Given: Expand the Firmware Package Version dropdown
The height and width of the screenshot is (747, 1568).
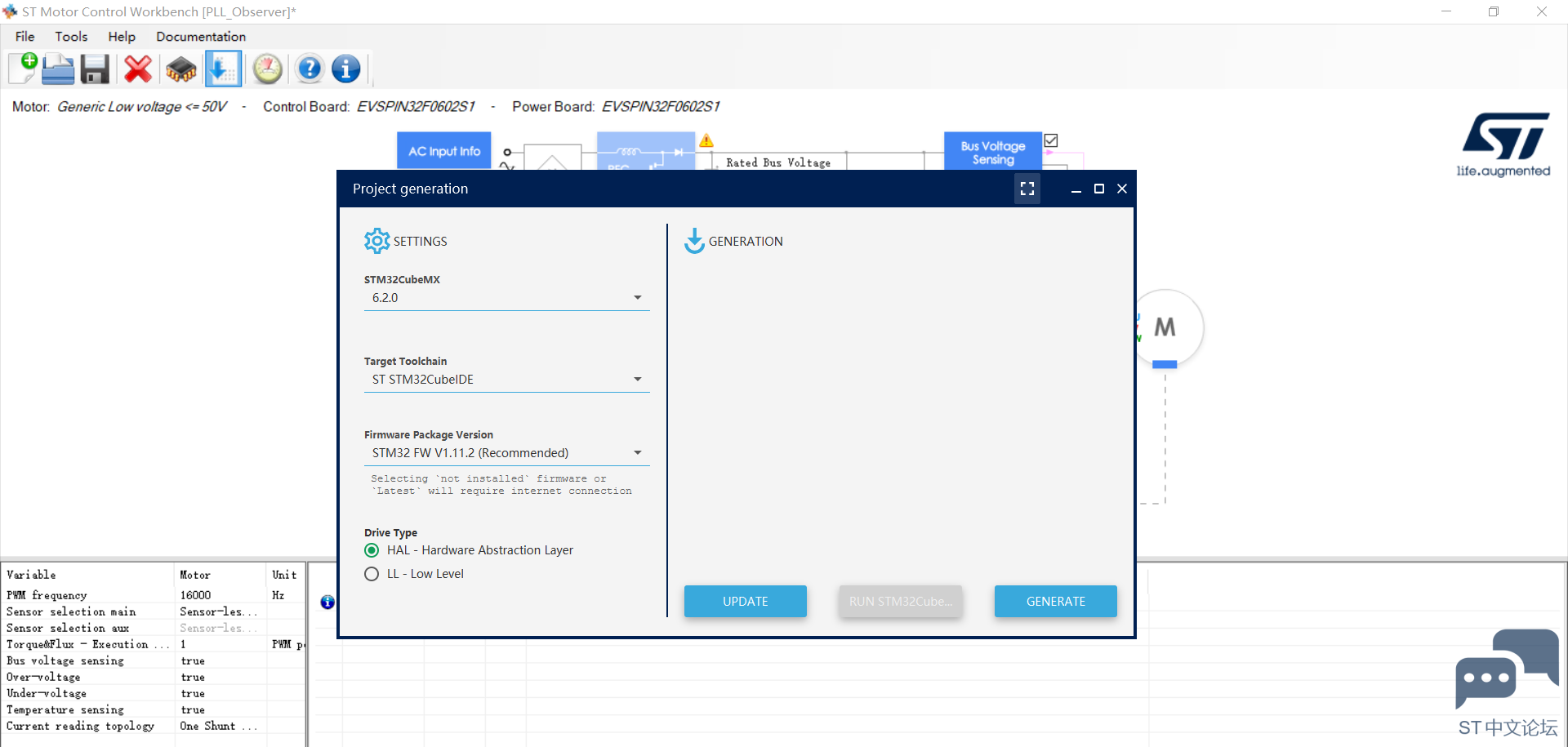Looking at the screenshot, I should point(506,453).
